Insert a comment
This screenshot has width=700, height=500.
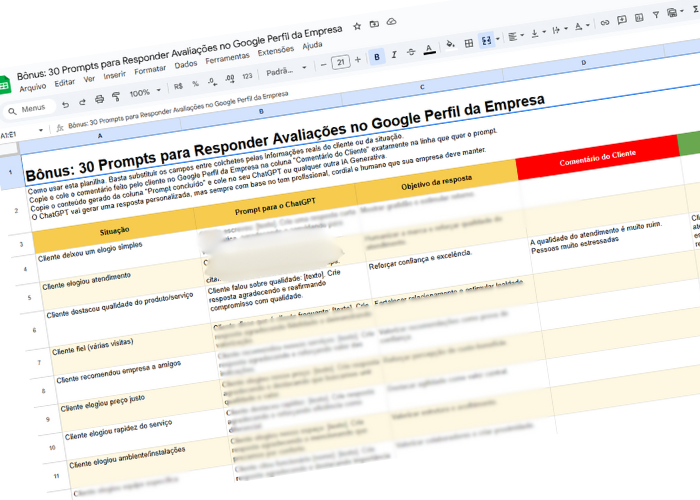(x=621, y=20)
